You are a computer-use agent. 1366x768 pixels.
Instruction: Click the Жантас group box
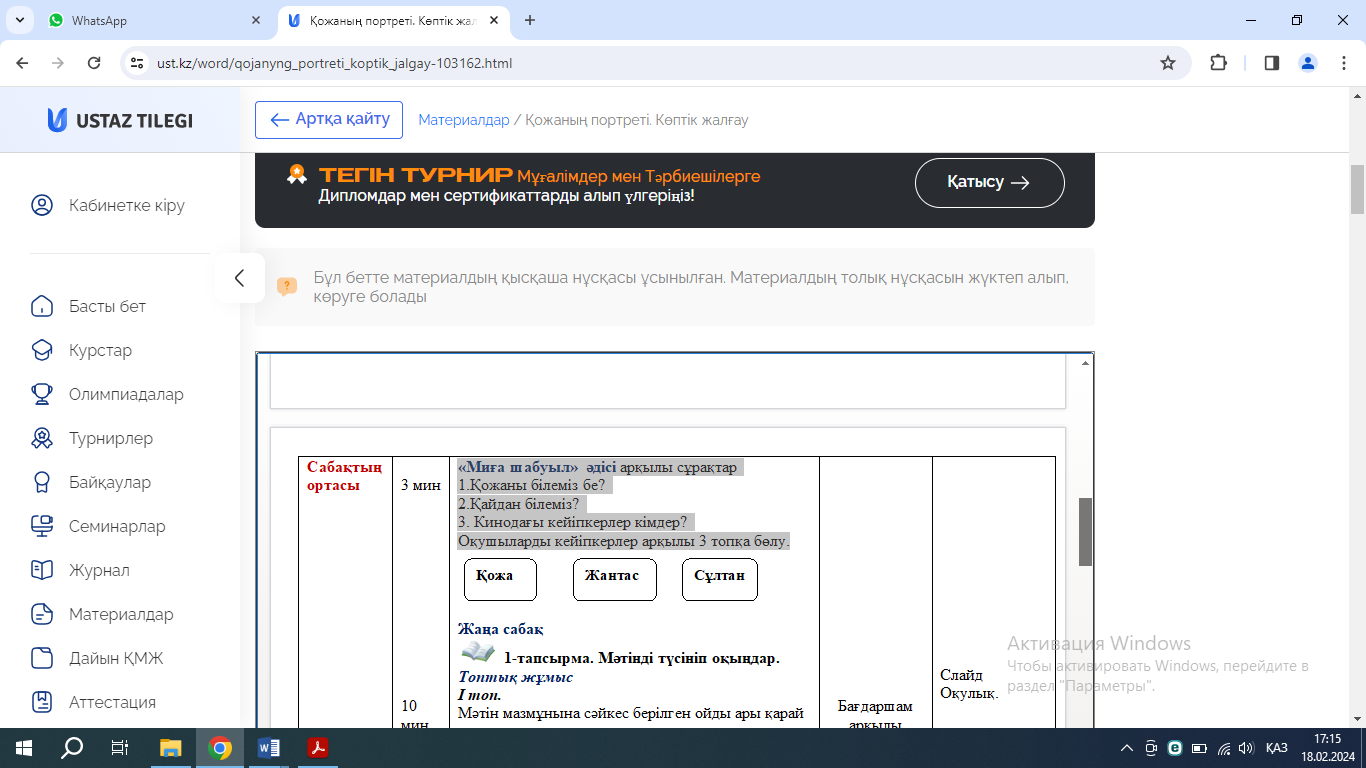615,579
